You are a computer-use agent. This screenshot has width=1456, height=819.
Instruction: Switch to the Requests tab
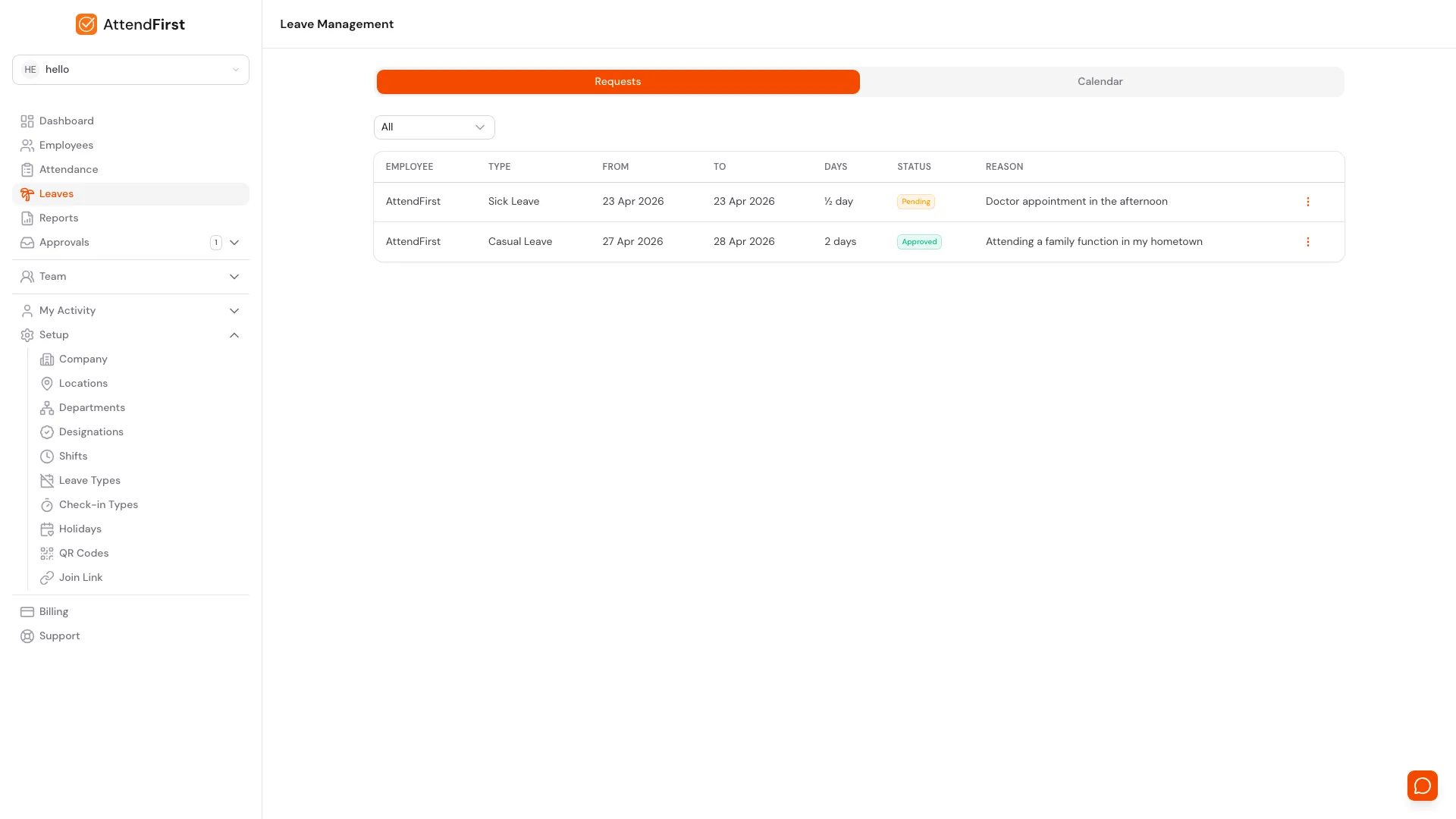click(x=618, y=82)
